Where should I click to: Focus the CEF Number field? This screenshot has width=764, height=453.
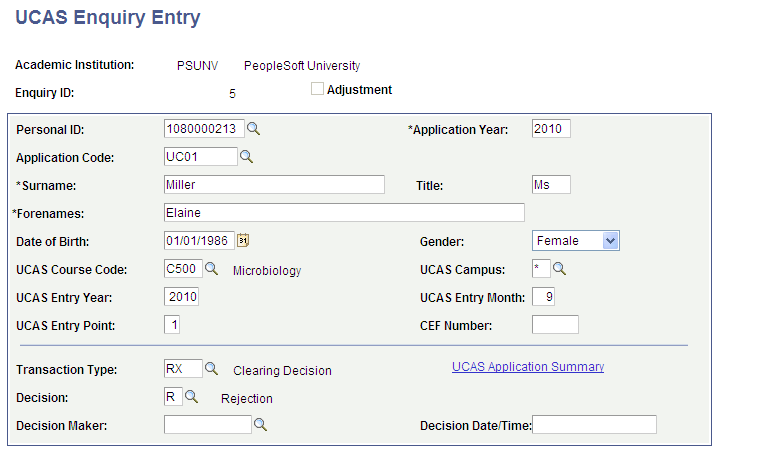[555, 324]
